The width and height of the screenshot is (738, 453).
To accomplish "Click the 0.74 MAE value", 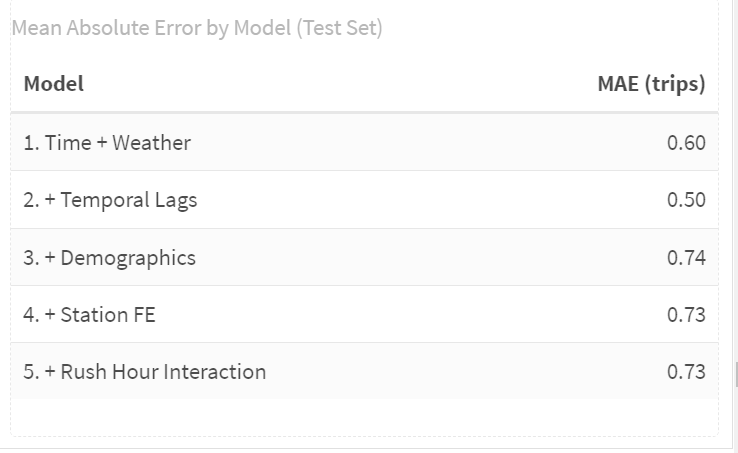I will (686, 258).
